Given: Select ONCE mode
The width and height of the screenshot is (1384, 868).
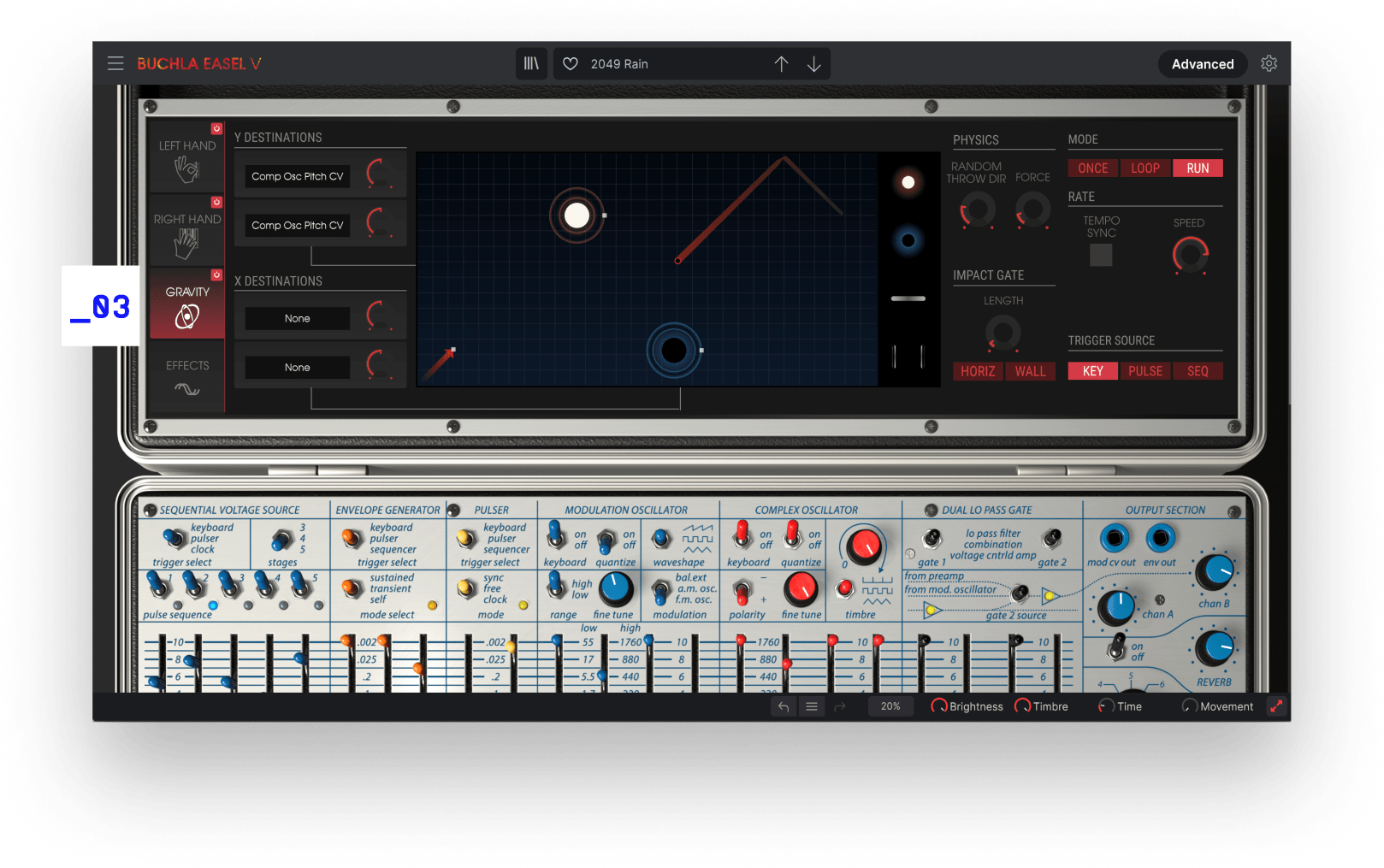Looking at the screenshot, I should 1092,168.
